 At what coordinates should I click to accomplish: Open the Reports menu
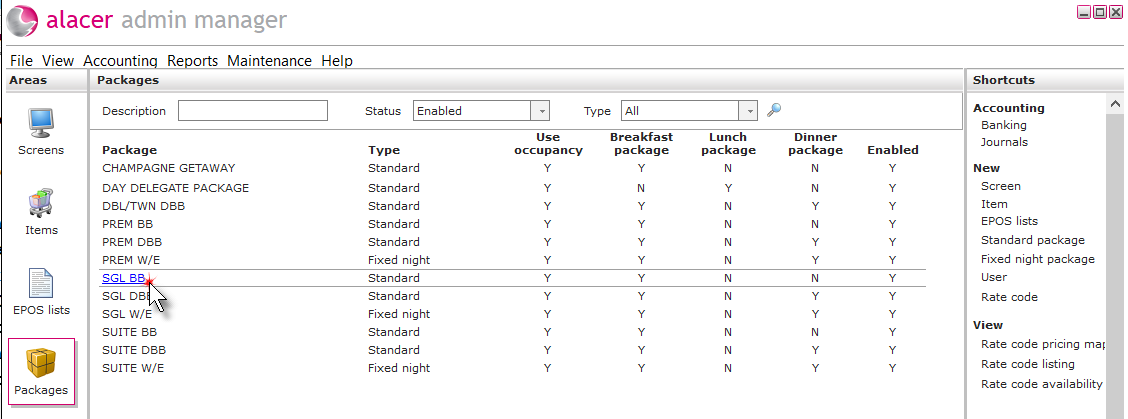(x=192, y=61)
